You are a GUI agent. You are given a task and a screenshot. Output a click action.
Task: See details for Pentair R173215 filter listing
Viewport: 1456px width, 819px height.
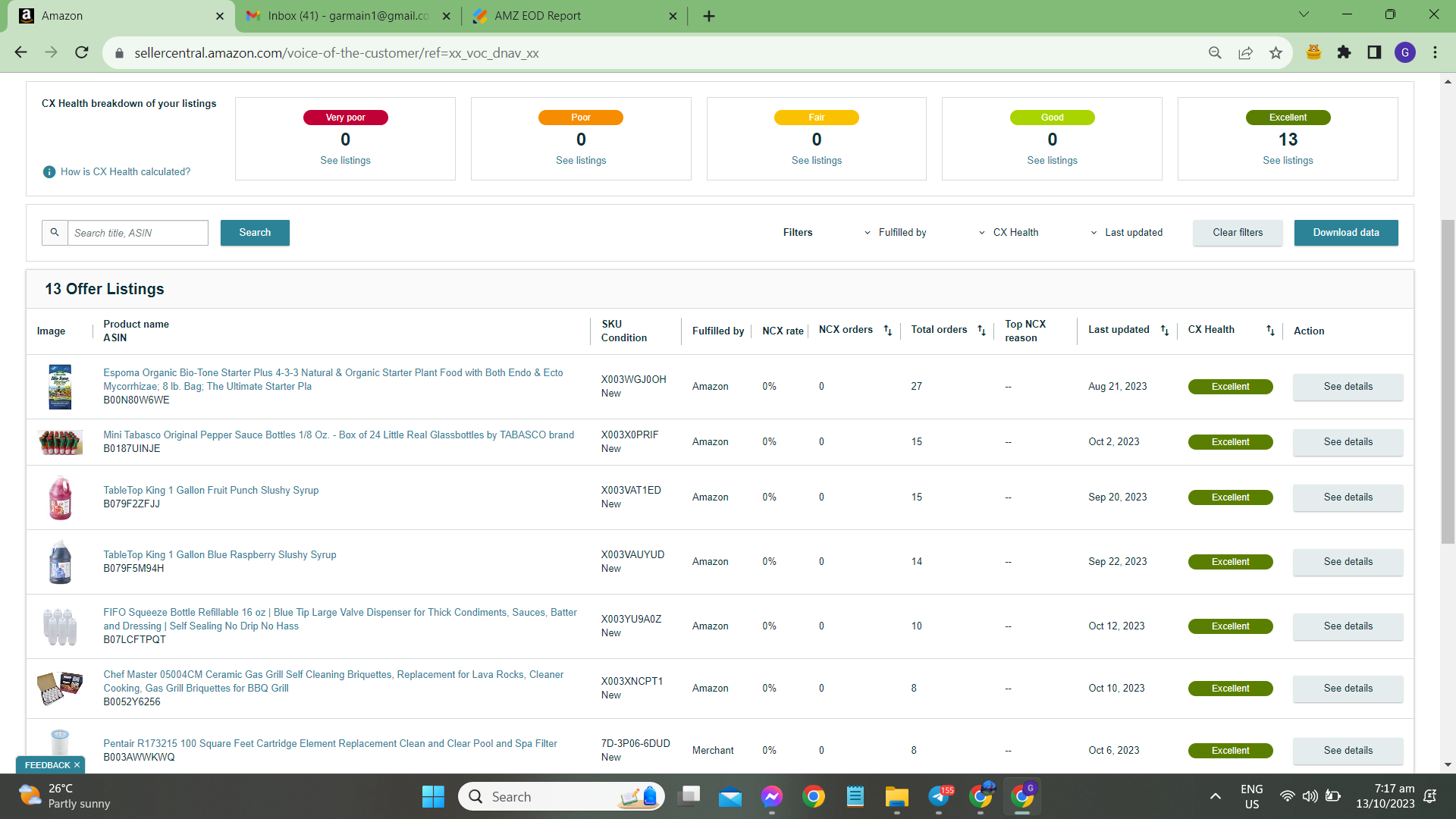click(1348, 751)
